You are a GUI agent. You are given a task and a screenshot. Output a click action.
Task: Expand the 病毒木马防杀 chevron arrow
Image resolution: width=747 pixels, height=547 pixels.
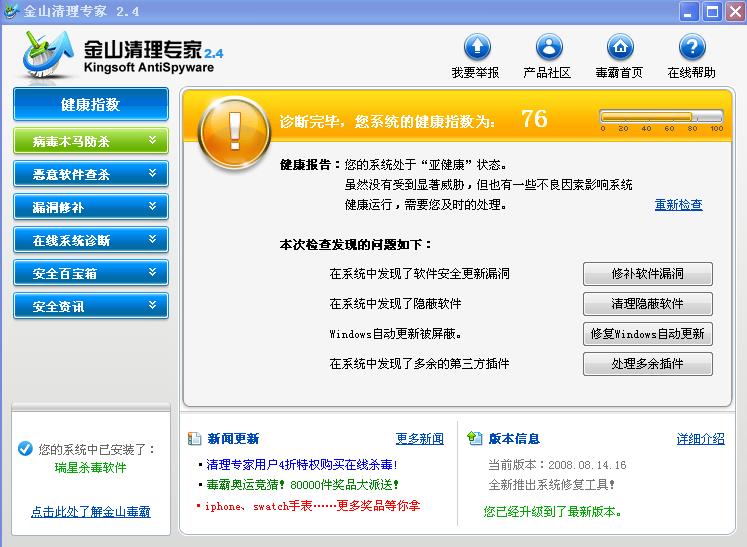point(152,140)
